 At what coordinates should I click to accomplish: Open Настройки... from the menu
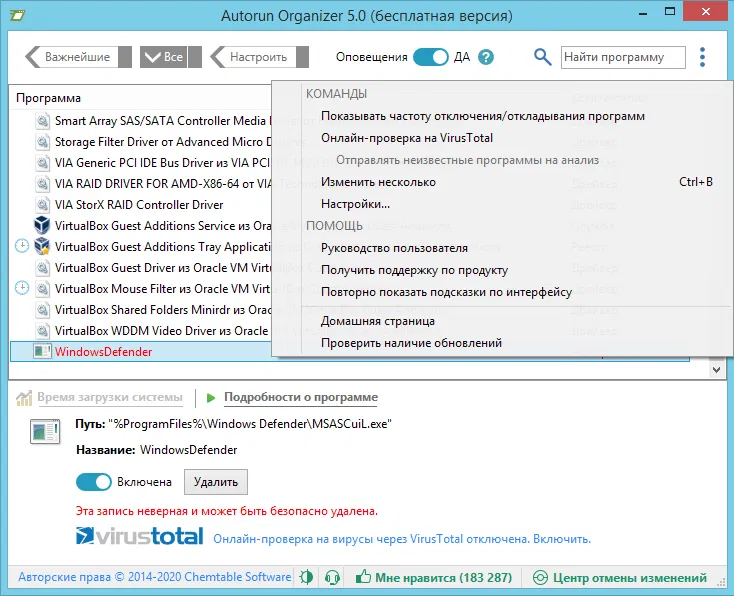(x=355, y=204)
